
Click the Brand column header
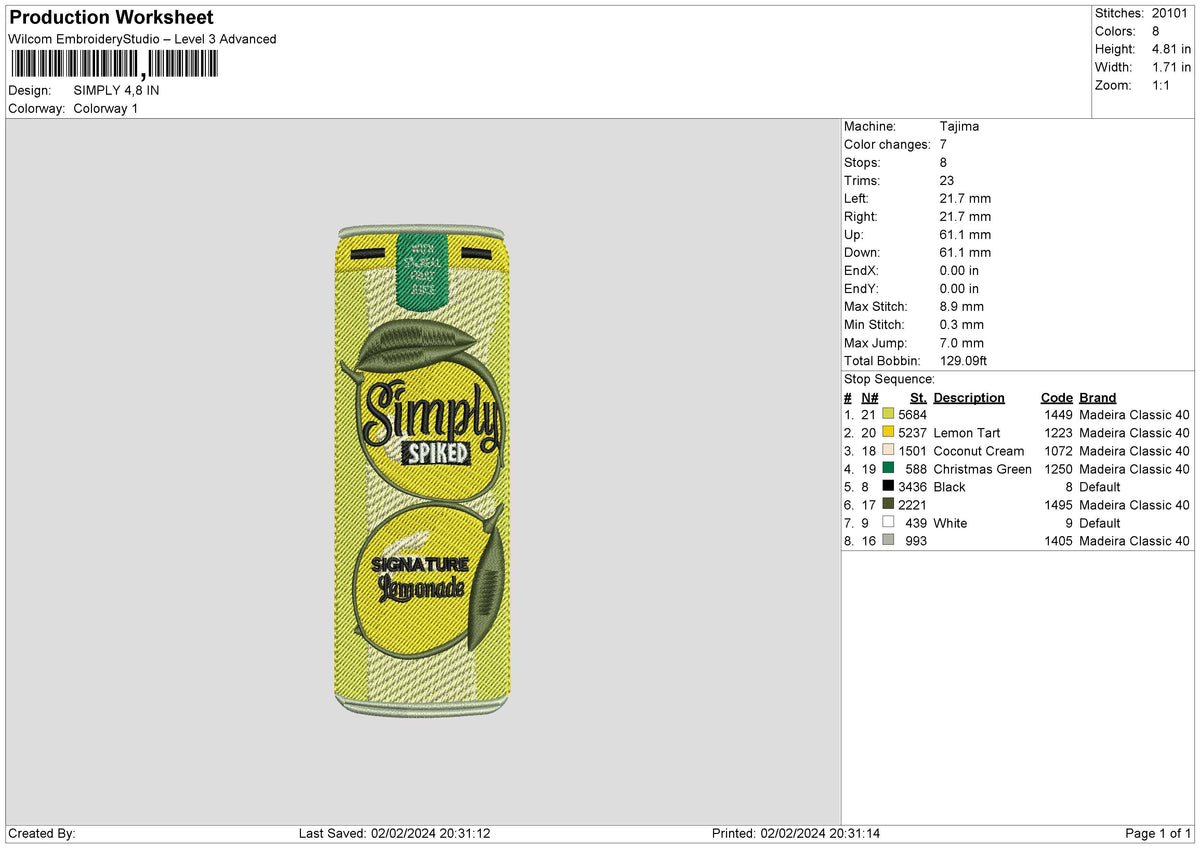1098,397
